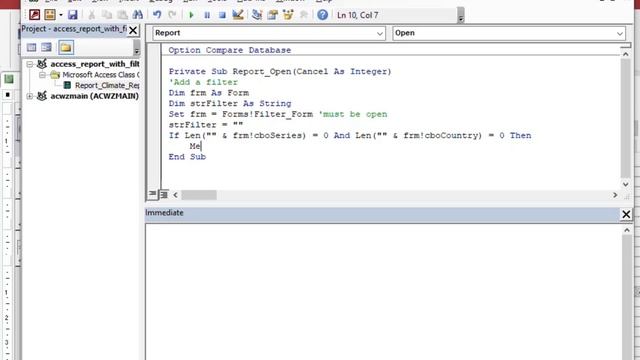Screen dimensions: 640x360
Task: Toggle Folders button in Project panel
Action: point(66,47)
